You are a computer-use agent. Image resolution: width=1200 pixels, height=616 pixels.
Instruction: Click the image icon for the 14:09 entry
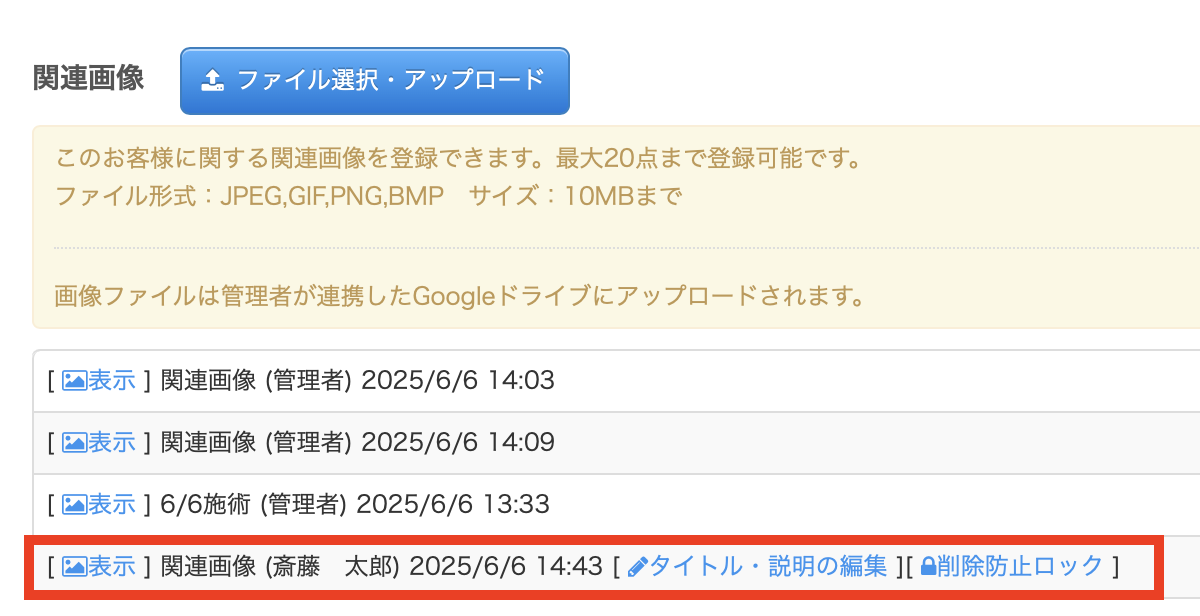pos(75,442)
